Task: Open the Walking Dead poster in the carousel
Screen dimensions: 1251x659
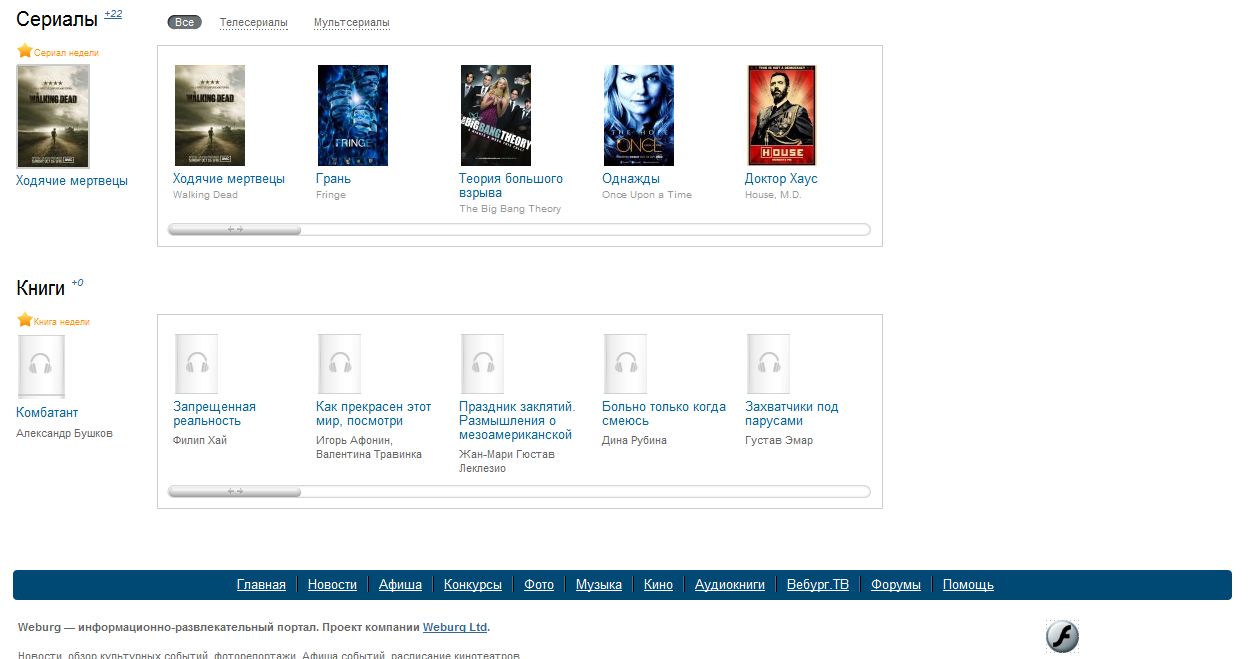Action: pos(210,115)
